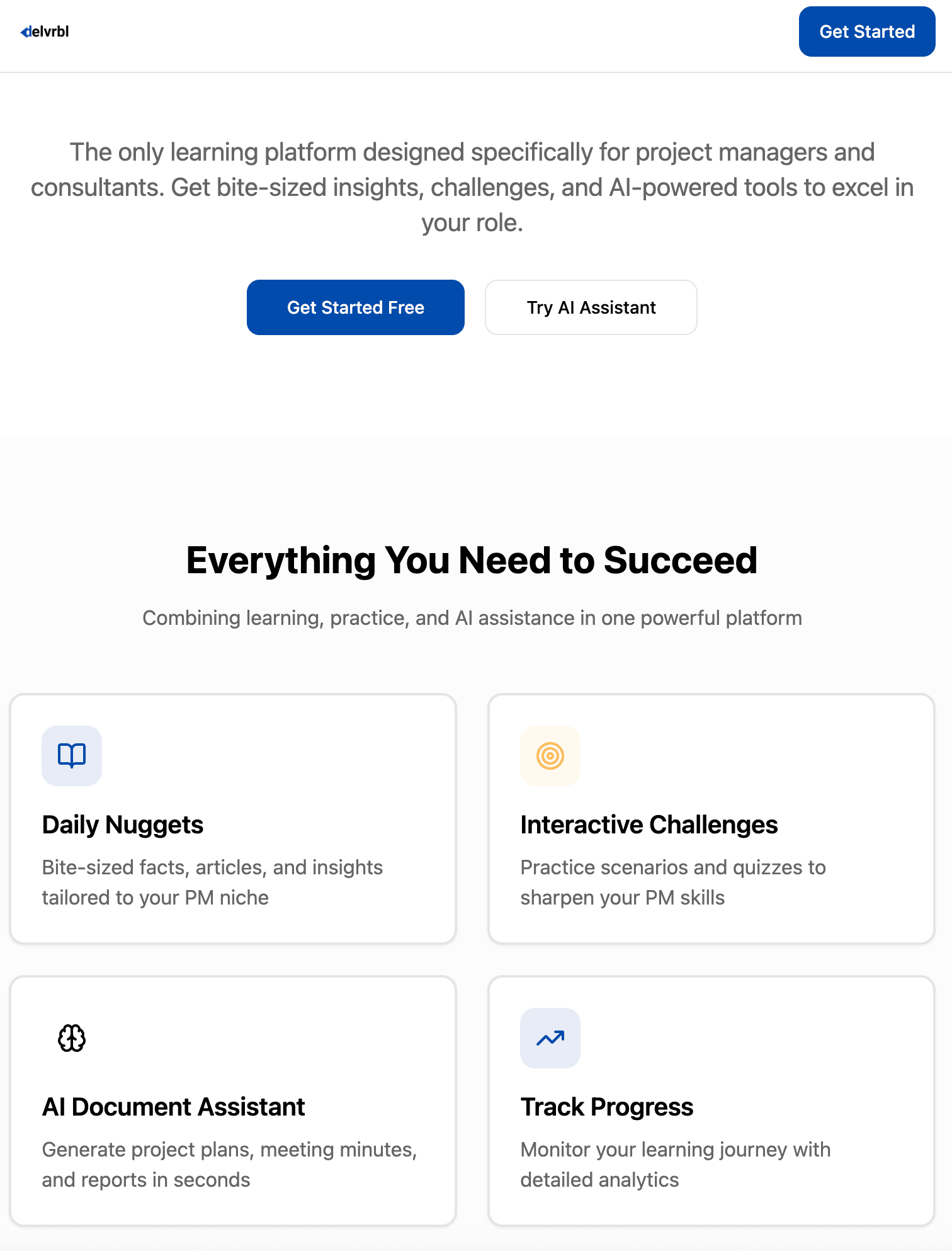The height and width of the screenshot is (1251, 952).
Task: Click the 'Practice scenarios and quizzes' text
Action: click(672, 882)
